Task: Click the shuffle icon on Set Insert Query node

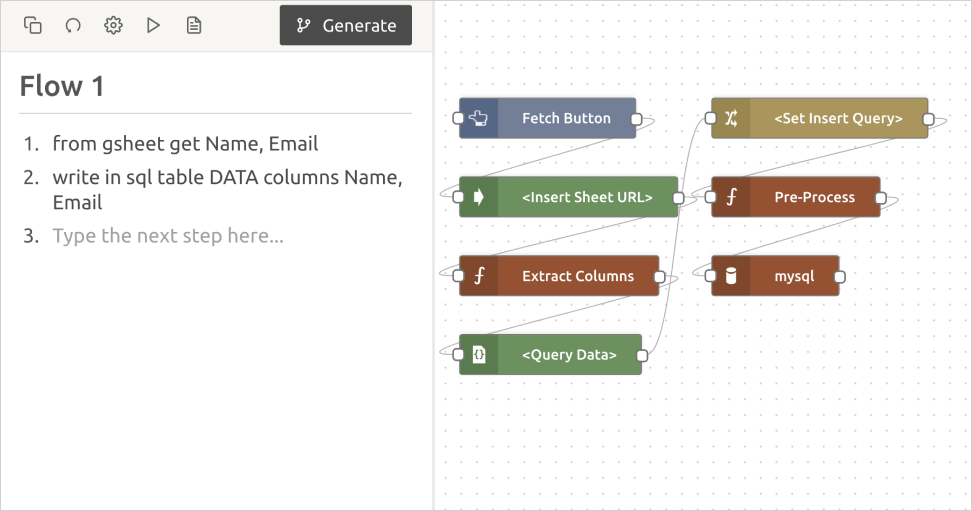Action: coord(731,118)
